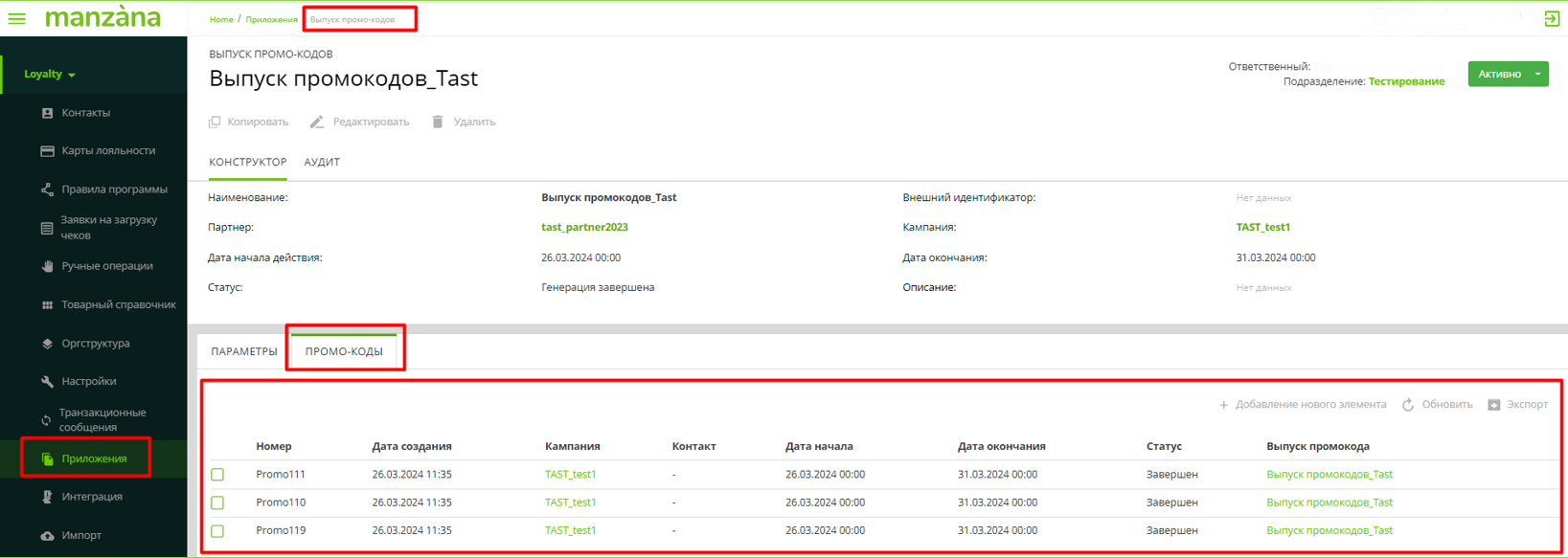Click the Copy (Копировать) icon
1568x558 pixels.
215,122
